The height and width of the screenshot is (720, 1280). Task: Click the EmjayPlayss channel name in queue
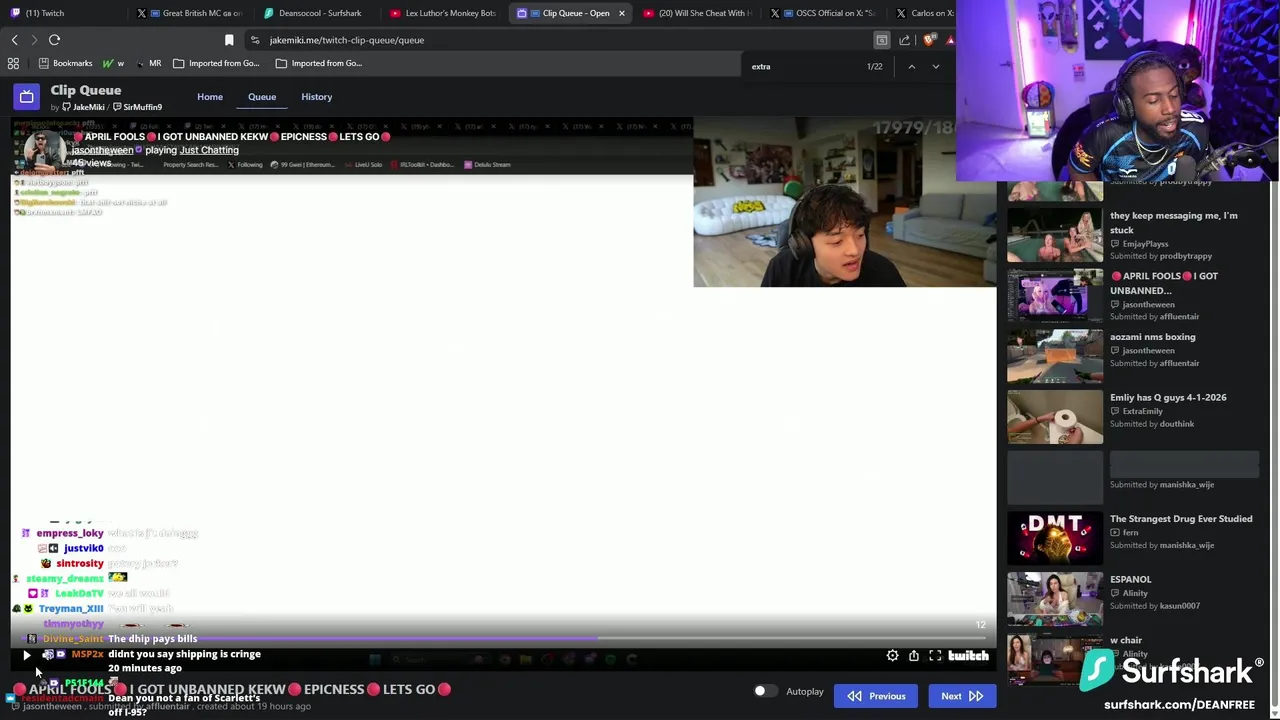pyautogui.click(x=1145, y=244)
